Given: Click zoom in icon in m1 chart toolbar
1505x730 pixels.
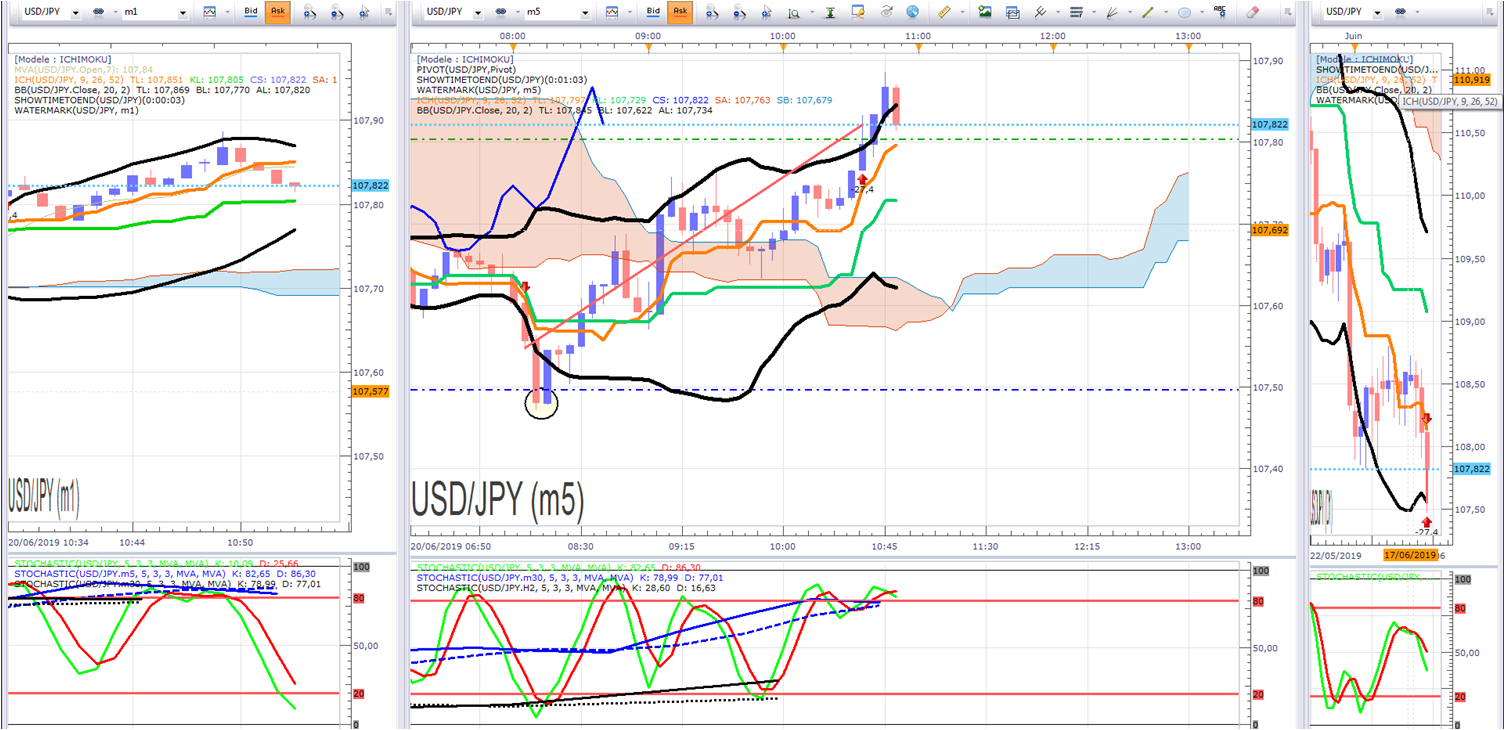Looking at the screenshot, I should [x=308, y=12].
